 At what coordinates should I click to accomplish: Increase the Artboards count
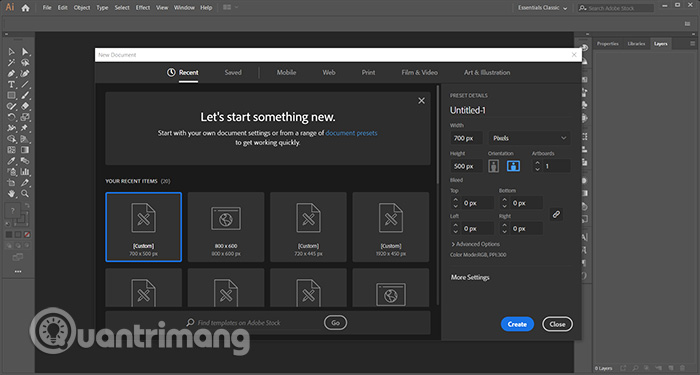[537, 163]
